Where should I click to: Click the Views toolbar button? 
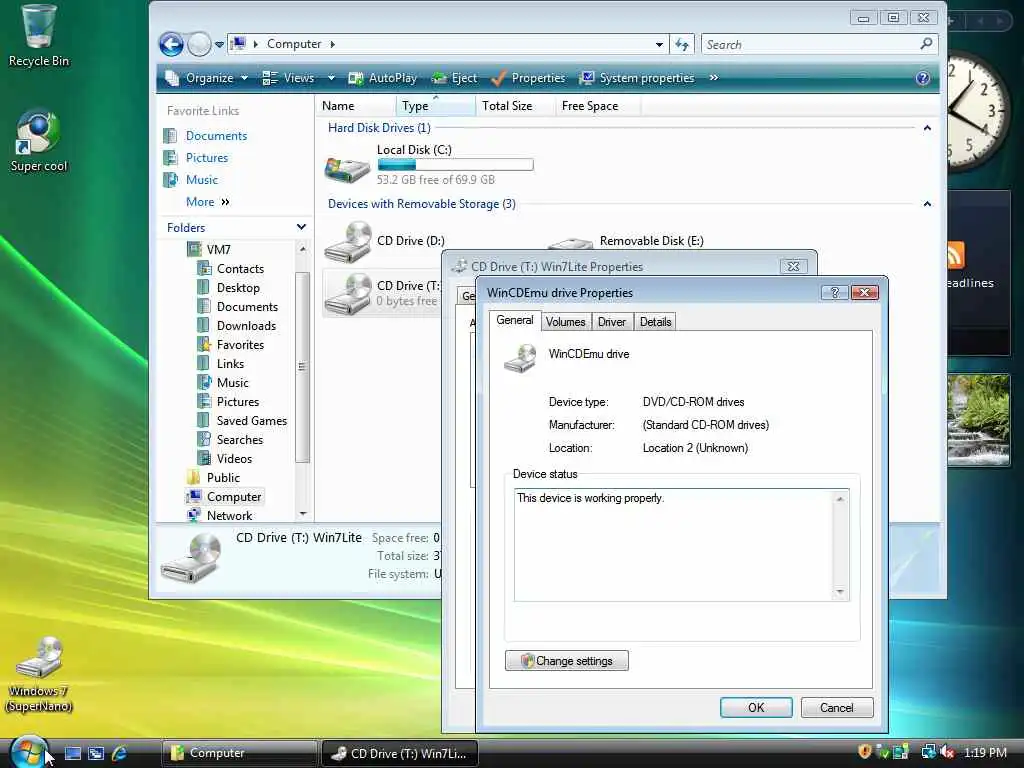(288, 78)
